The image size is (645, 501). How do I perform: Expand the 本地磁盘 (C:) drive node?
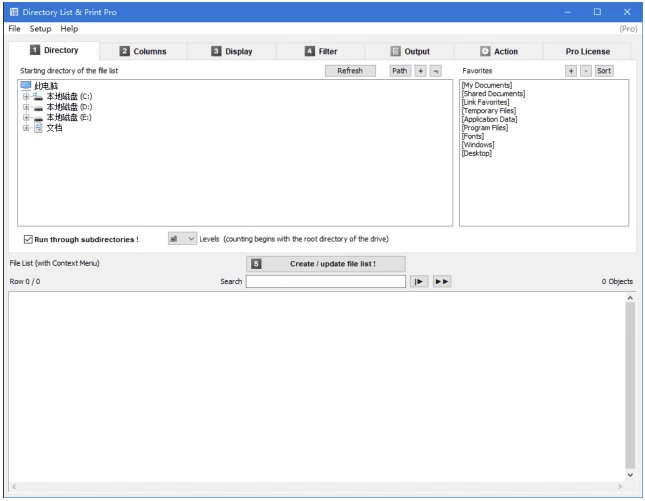pyautogui.click(x=26, y=97)
